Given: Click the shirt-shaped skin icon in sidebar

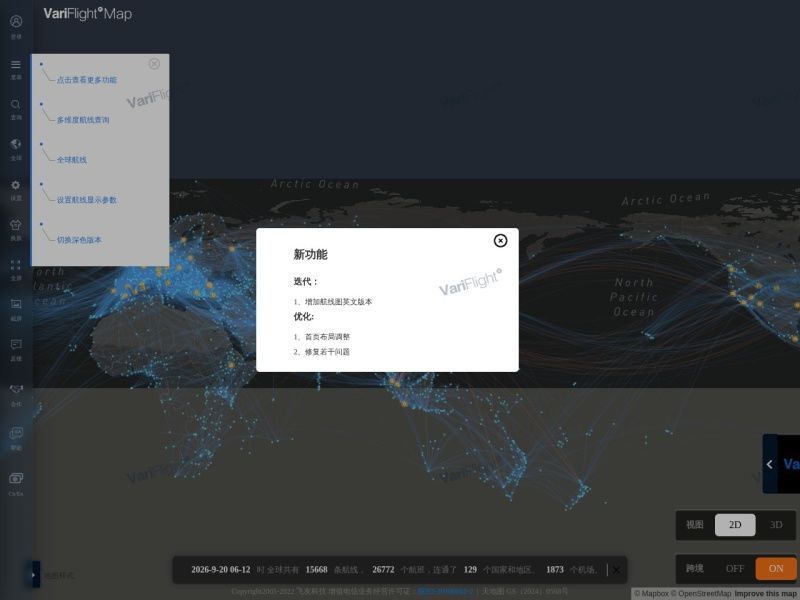Looking at the screenshot, I should tap(16, 224).
